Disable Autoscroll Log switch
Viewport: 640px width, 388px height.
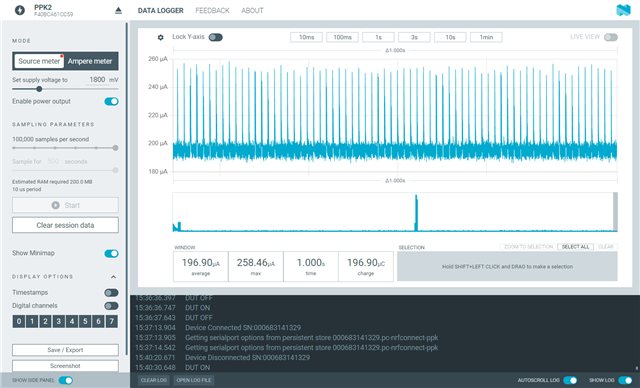coord(570,380)
